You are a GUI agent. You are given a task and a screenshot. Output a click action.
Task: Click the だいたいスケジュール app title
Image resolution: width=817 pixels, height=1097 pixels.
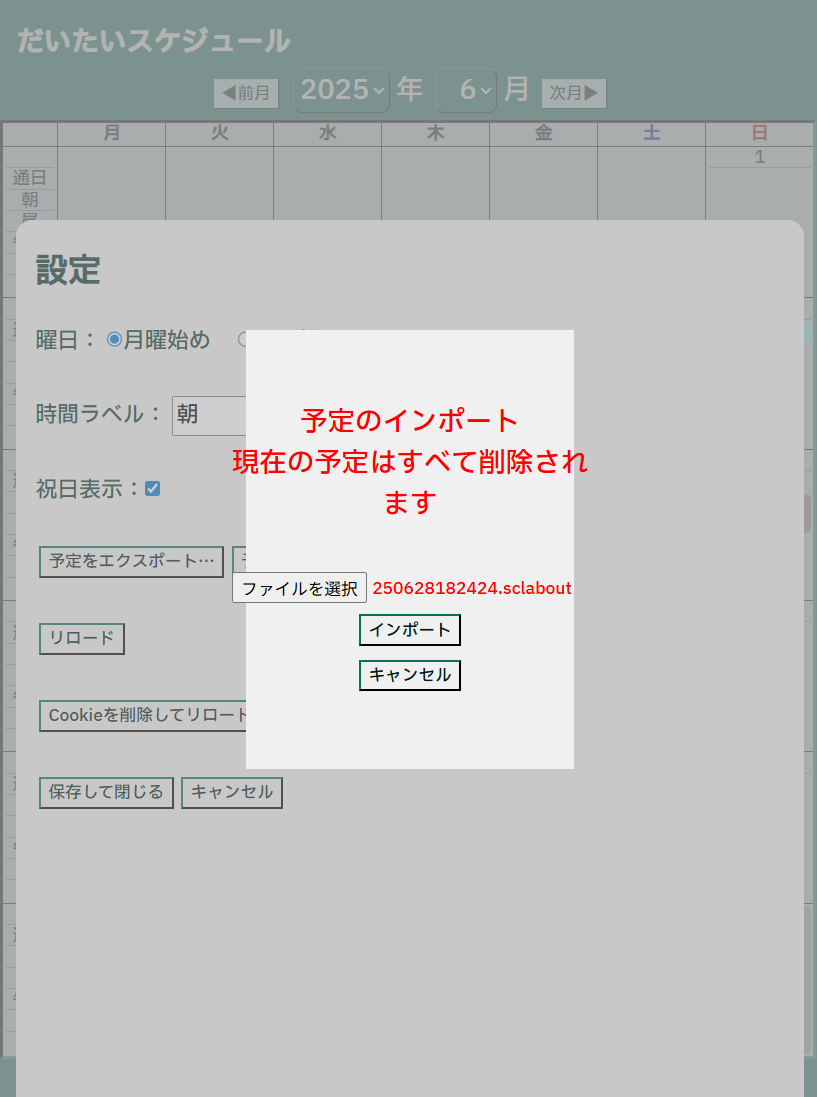tap(154, 41)
